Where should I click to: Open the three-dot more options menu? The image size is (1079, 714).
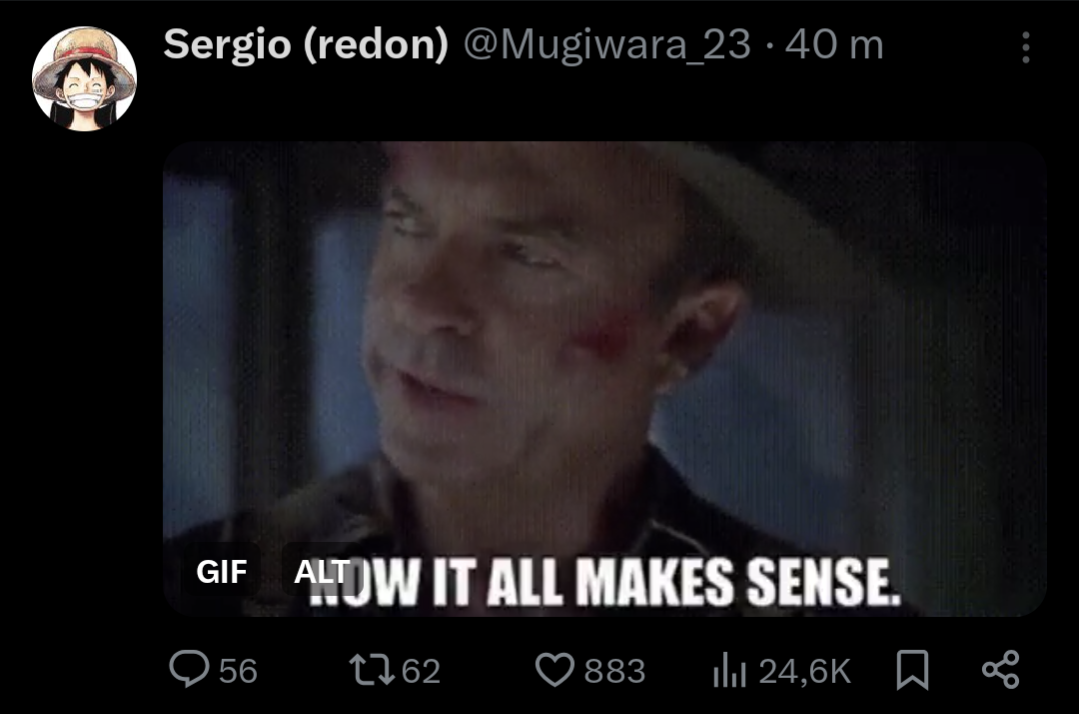pos(1025,47)
